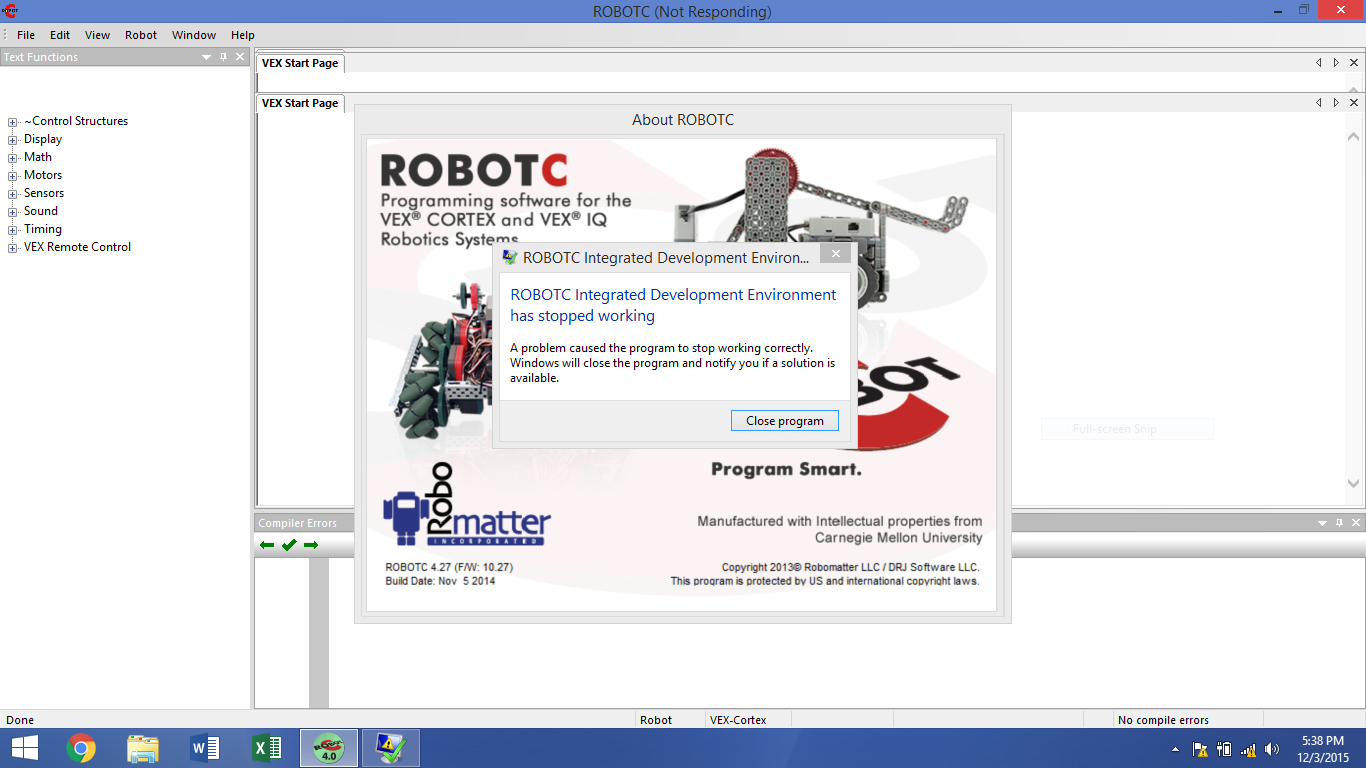Go to previous compiler error green arrow
The width and height of the screenshot is (1366, 768).
(x=267, y=545)
